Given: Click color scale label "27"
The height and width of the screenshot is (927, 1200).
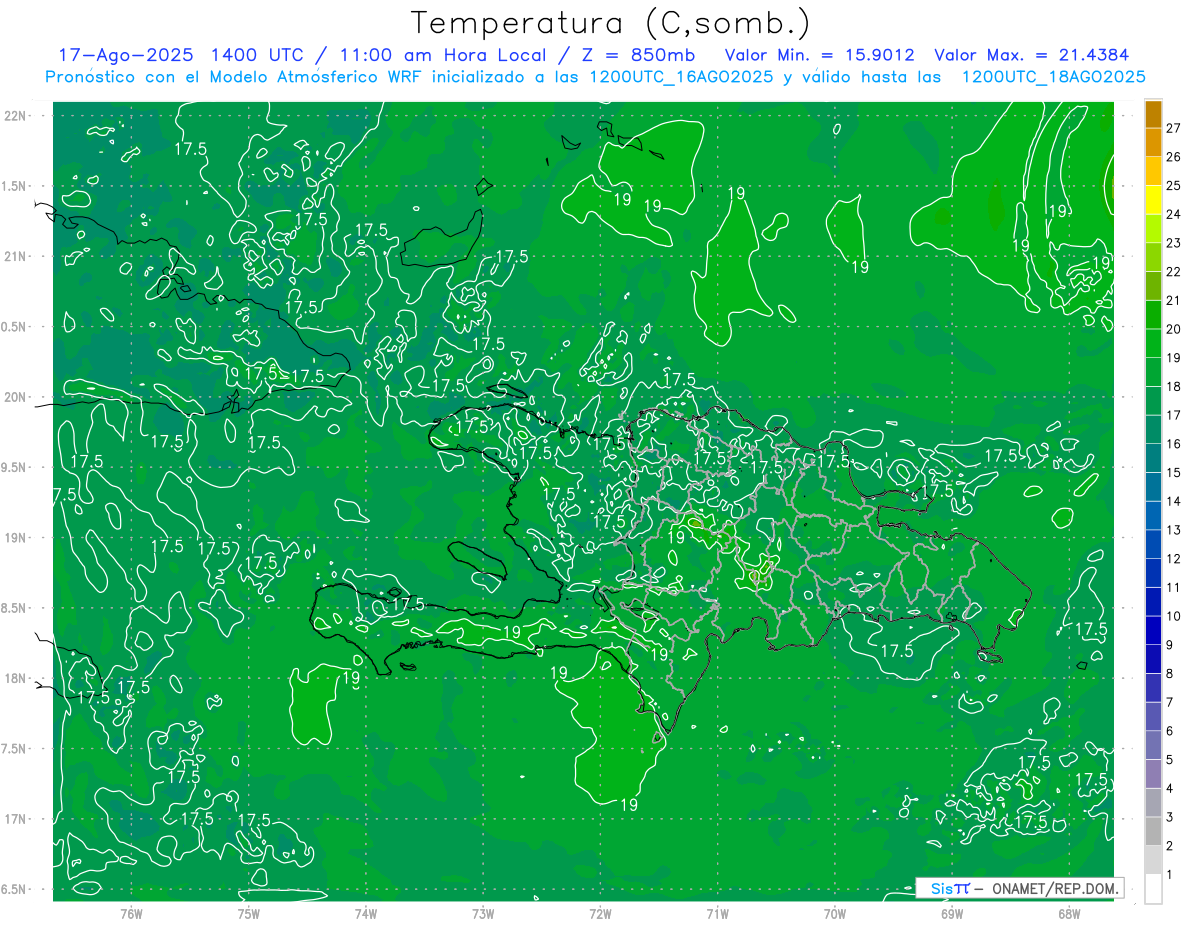Looking at the screenshot, I should [x=1174, y=128].
